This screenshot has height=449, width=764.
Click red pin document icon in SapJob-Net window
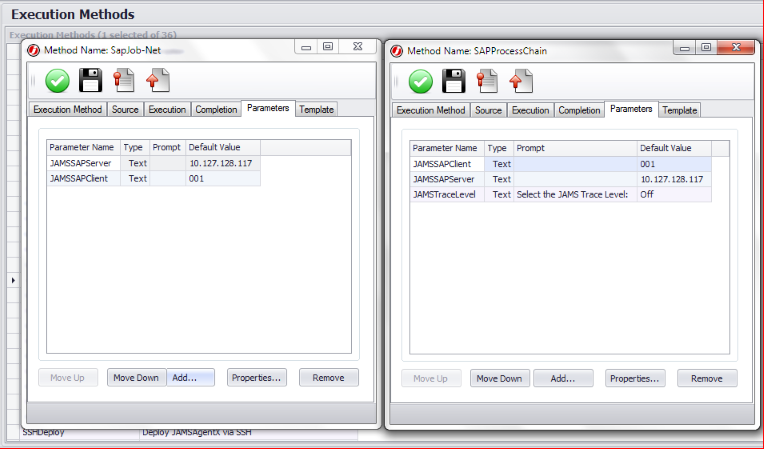123,80
